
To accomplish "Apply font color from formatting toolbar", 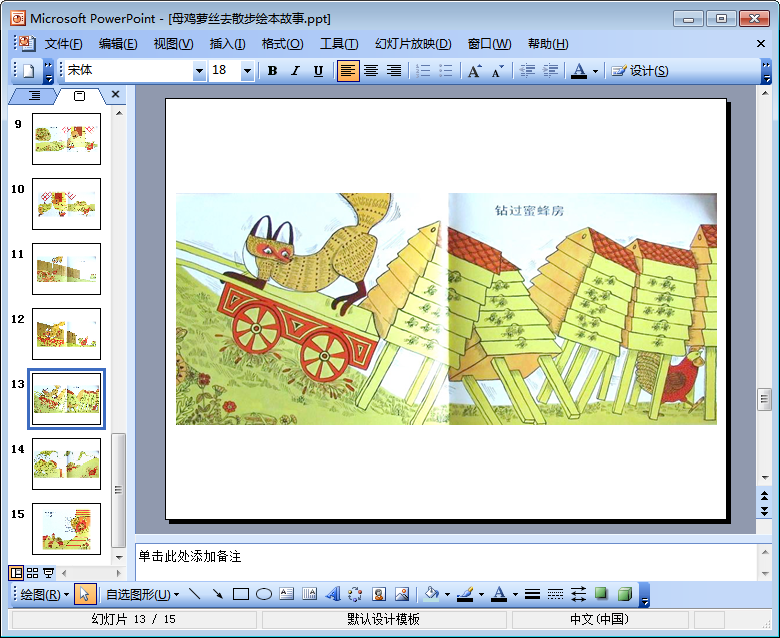I will tap(579, 71).
